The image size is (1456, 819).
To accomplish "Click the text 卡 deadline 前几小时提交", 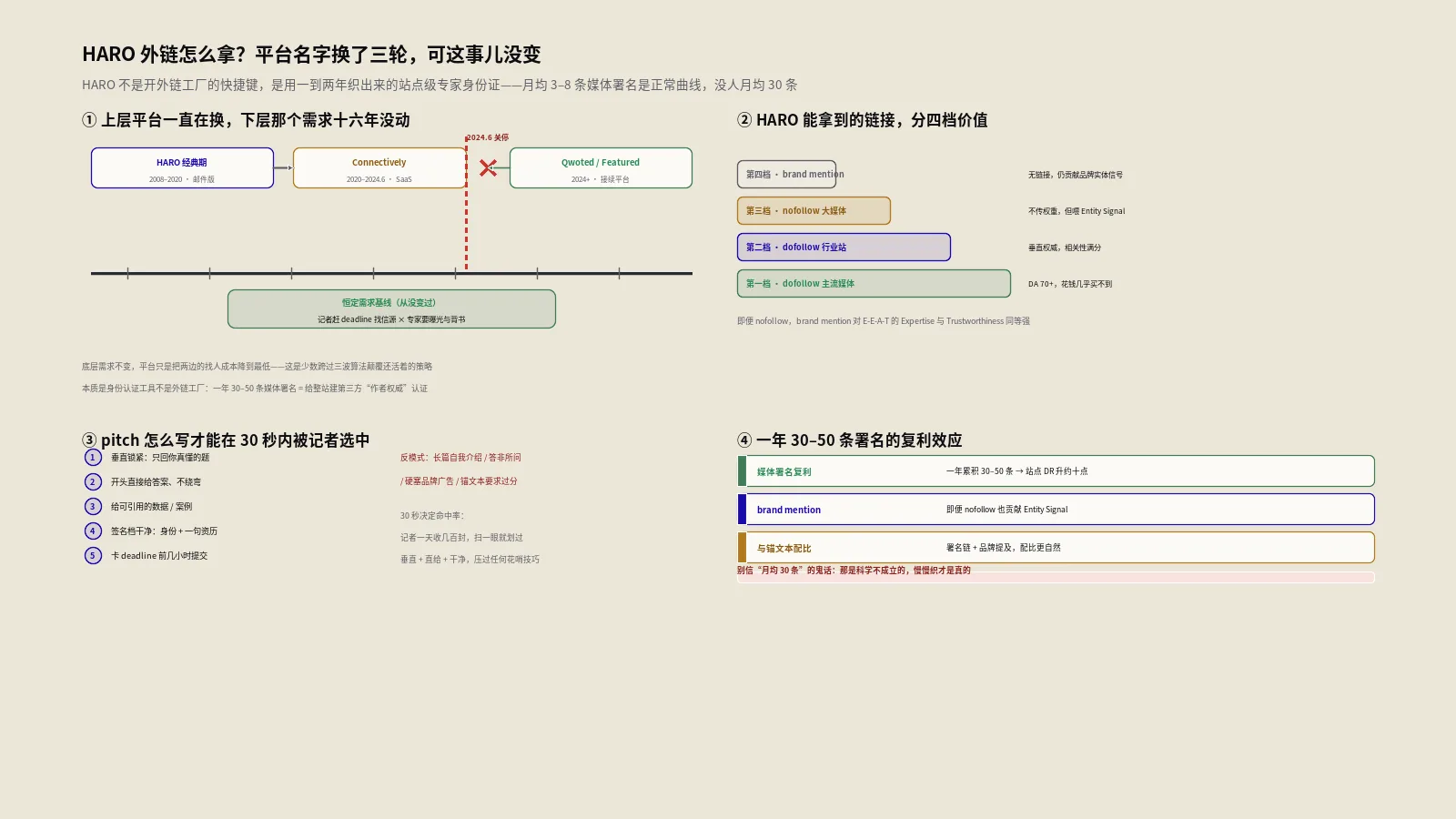I will (159, 556).
